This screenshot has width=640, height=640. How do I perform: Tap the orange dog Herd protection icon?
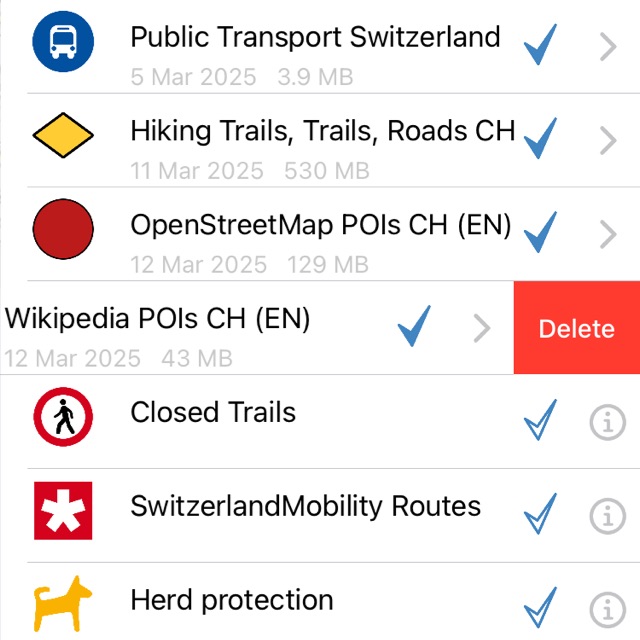click(x=63, y=605)
